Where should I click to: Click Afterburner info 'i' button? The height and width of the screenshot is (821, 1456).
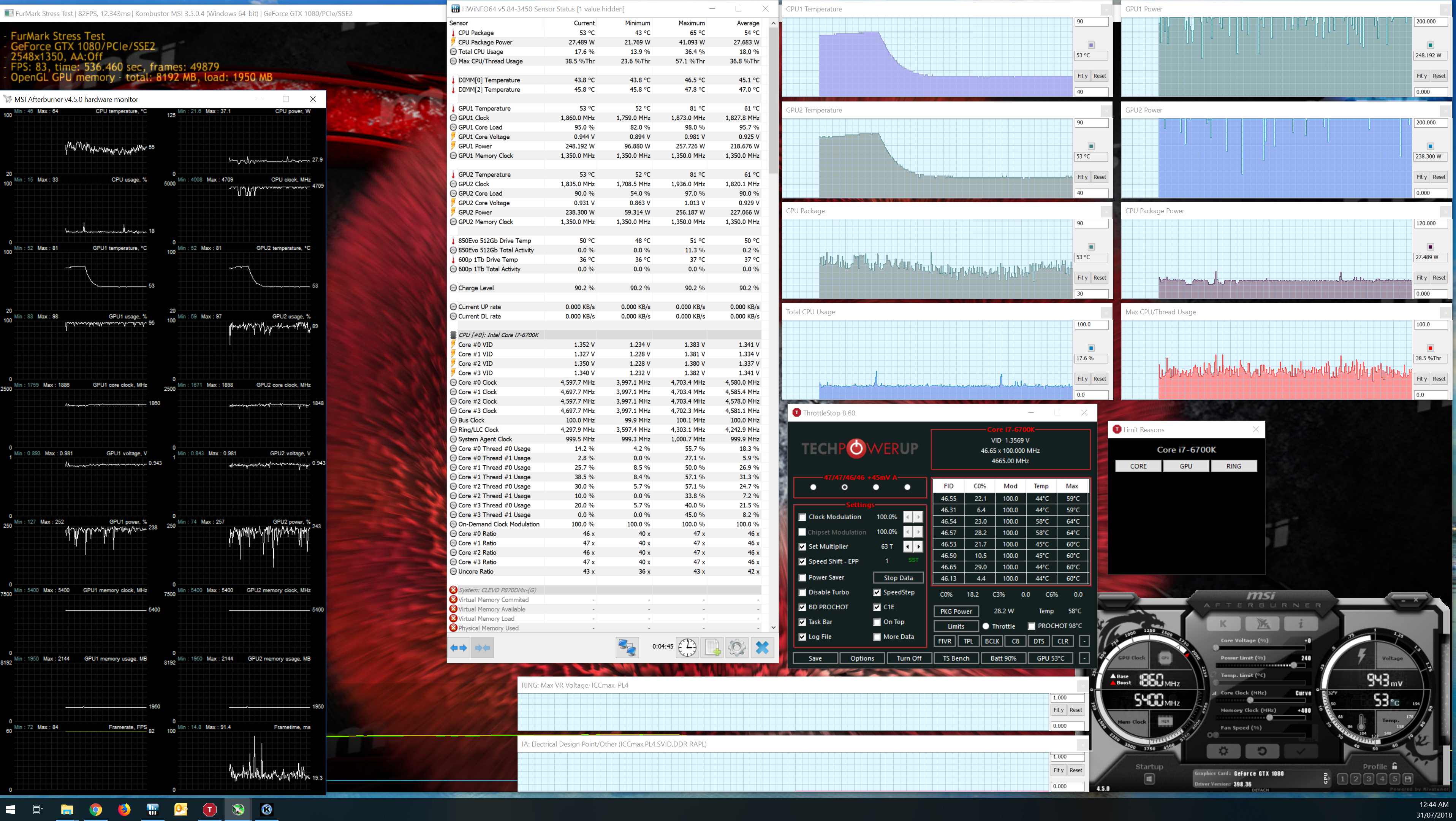pyautogui.click(x=1301, y=624)
